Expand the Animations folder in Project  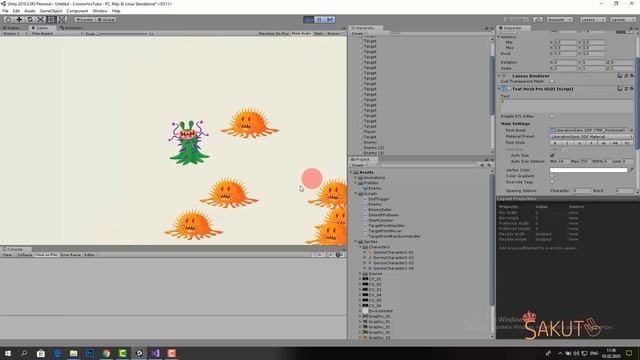[x=356, y=178]
